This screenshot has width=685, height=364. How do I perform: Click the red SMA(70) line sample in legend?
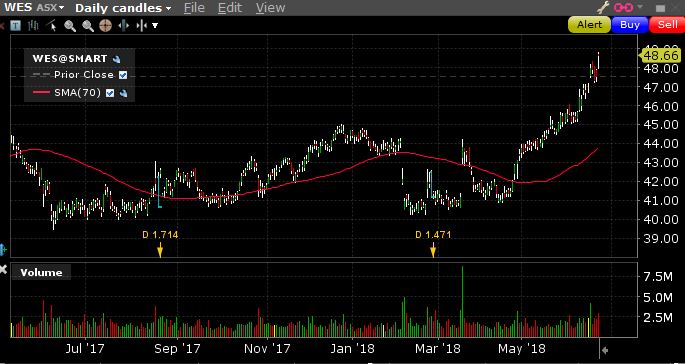(x=41, y=93)
